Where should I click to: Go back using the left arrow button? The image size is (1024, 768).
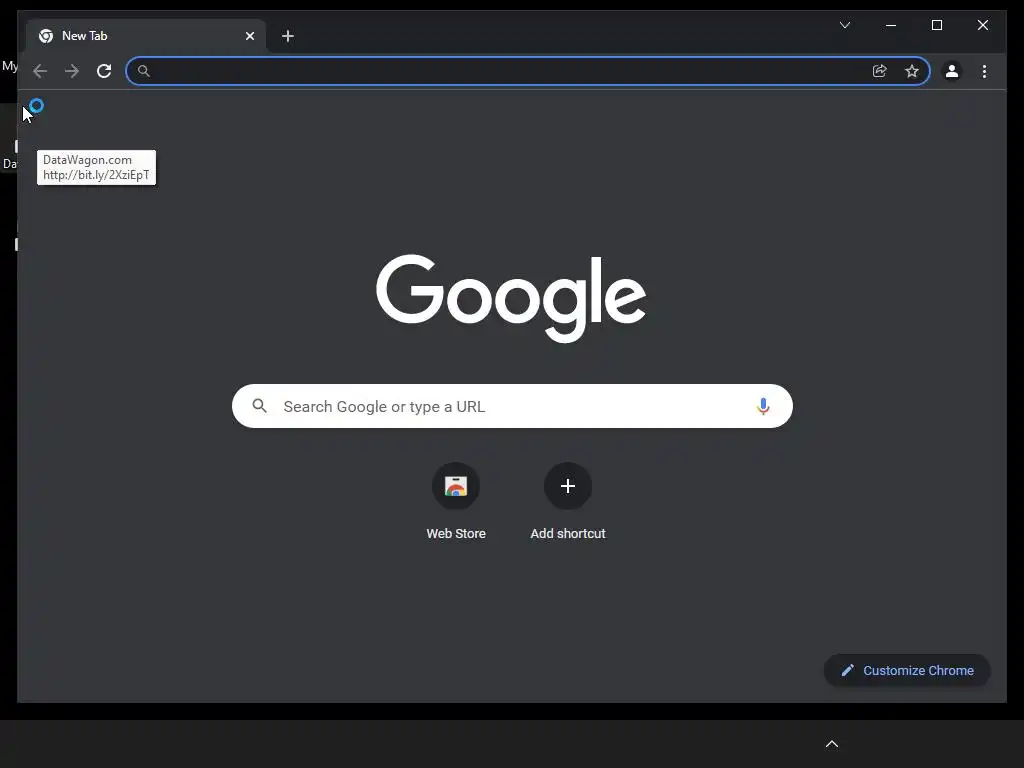(40, 71)
